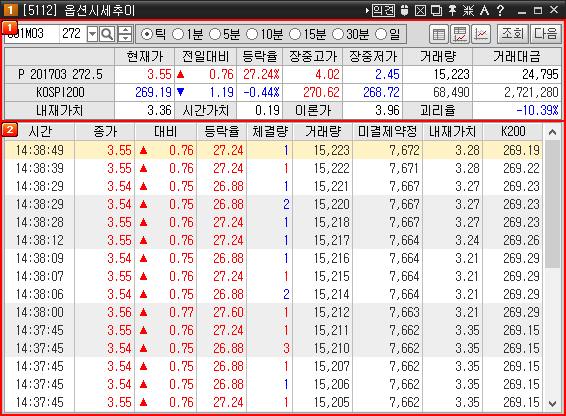Image resolution: width=566 pixels, height=416 pixels.
Task: Select the 1분 radio button
Action: point(178,34)
